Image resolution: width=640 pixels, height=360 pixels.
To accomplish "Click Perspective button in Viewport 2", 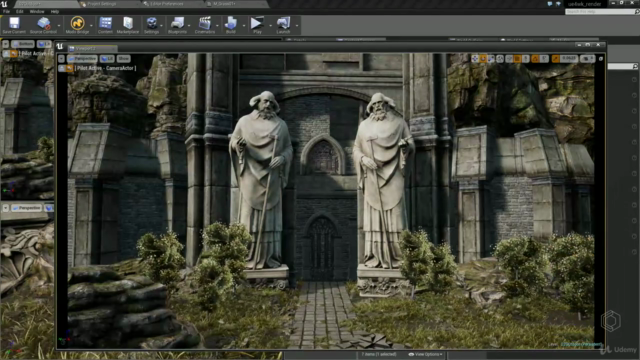I will [x=82, y=59].
